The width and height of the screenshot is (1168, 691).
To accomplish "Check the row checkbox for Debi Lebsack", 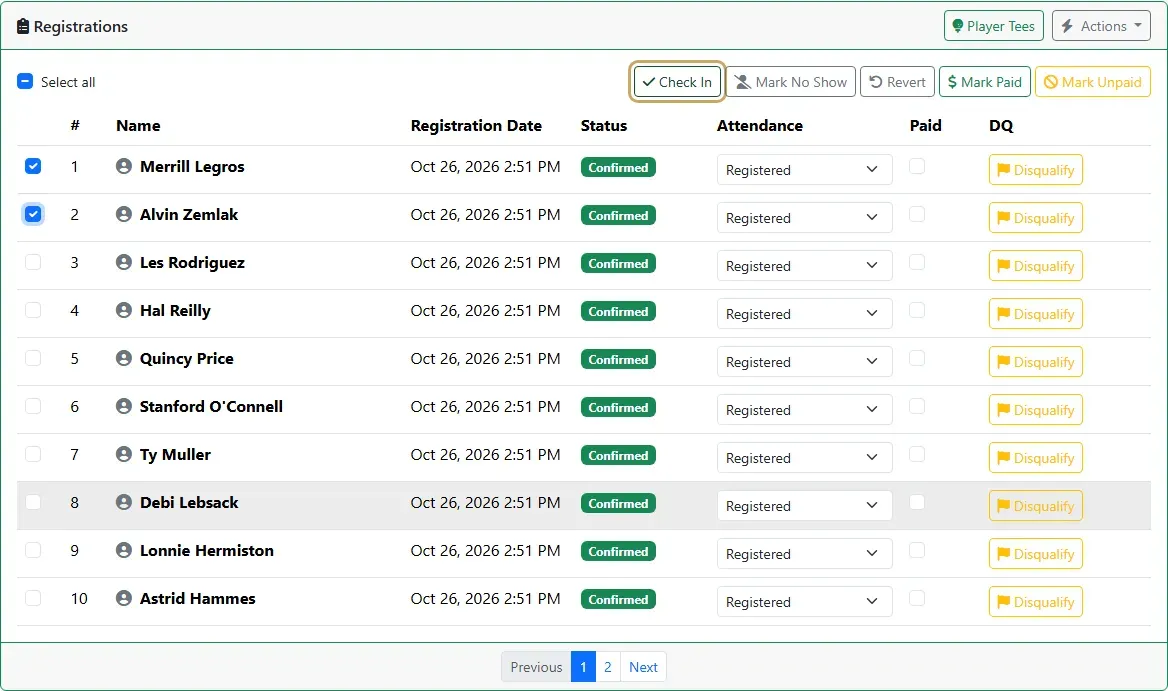I will [33, 502].
